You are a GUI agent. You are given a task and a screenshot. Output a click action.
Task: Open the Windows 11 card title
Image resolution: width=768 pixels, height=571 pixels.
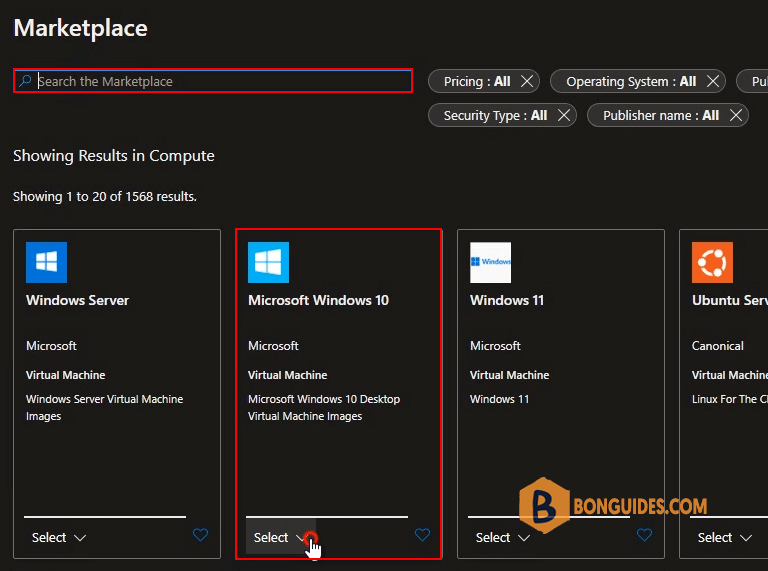tap(507, 300)
